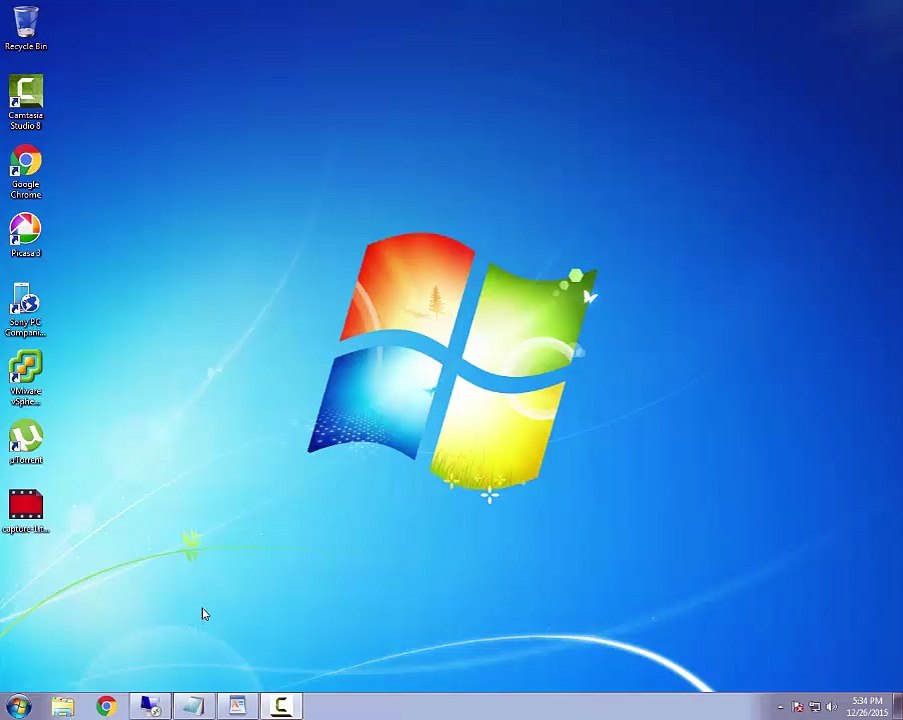Select the Google Chrome desktop shortcut

click(26, 172)
